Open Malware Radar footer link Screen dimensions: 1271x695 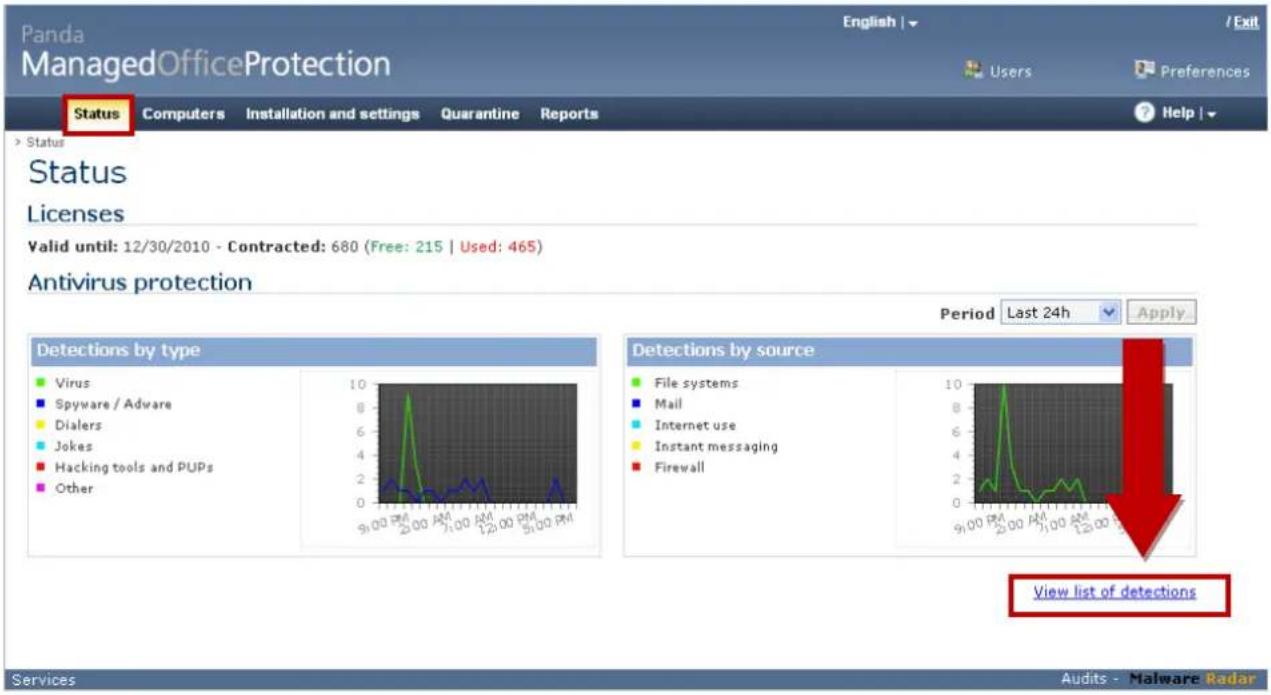pyautogui.click(x=1192, y=679)
